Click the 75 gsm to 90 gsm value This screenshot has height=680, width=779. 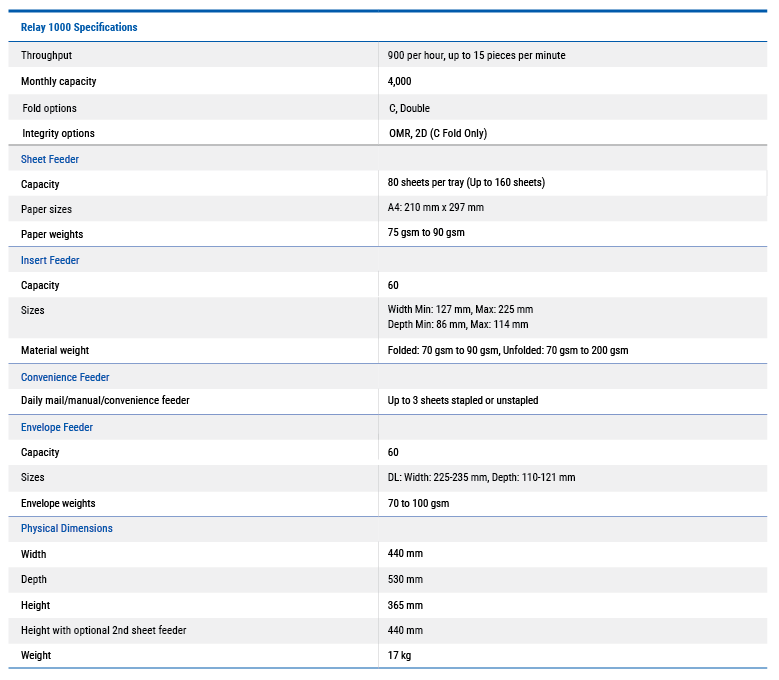tap(426, 233)
